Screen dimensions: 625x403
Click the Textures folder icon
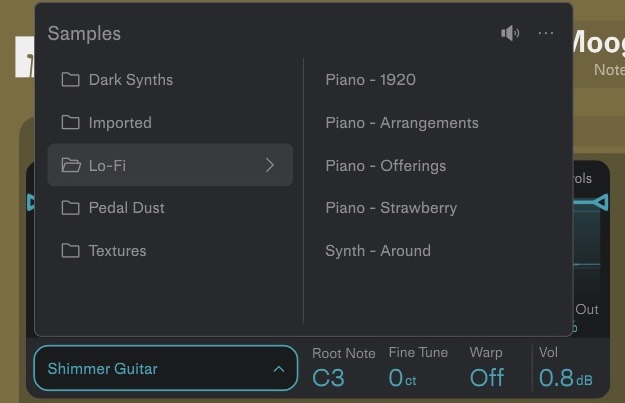(x=70, y=251)
